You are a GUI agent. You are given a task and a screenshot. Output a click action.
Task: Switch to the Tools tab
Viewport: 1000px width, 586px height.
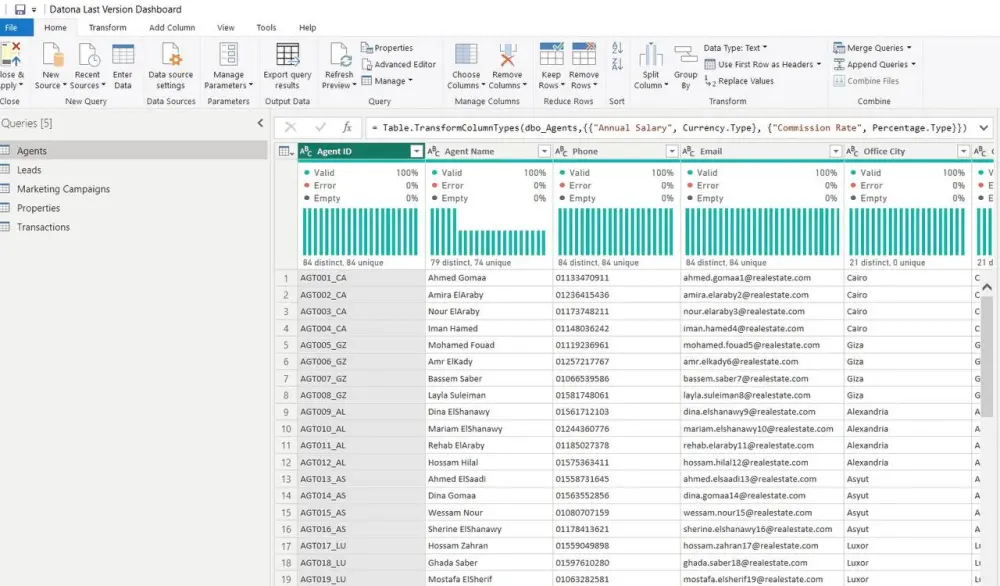(x=266, y=27)
